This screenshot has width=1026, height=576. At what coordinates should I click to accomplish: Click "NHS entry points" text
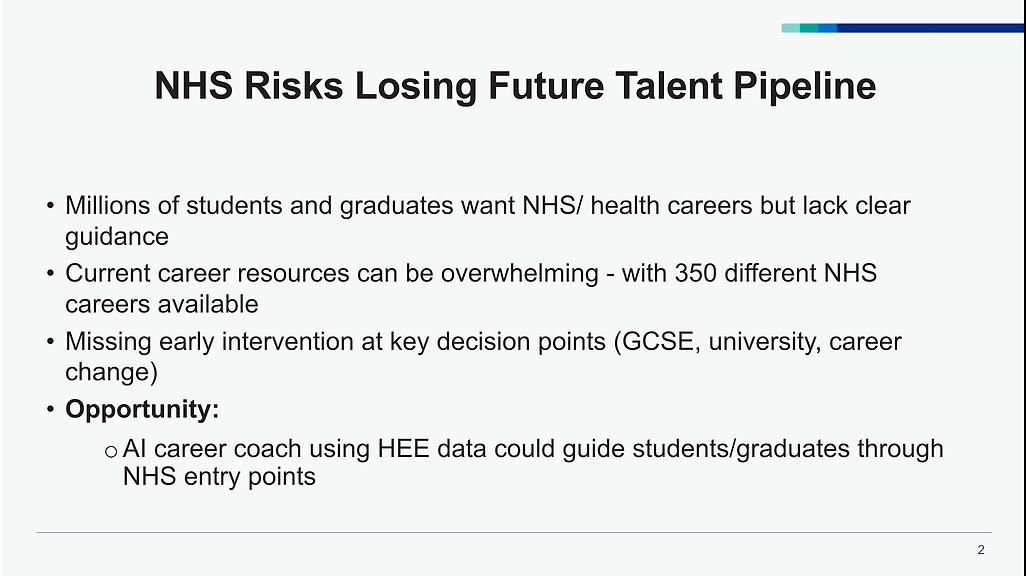[219, 477]
